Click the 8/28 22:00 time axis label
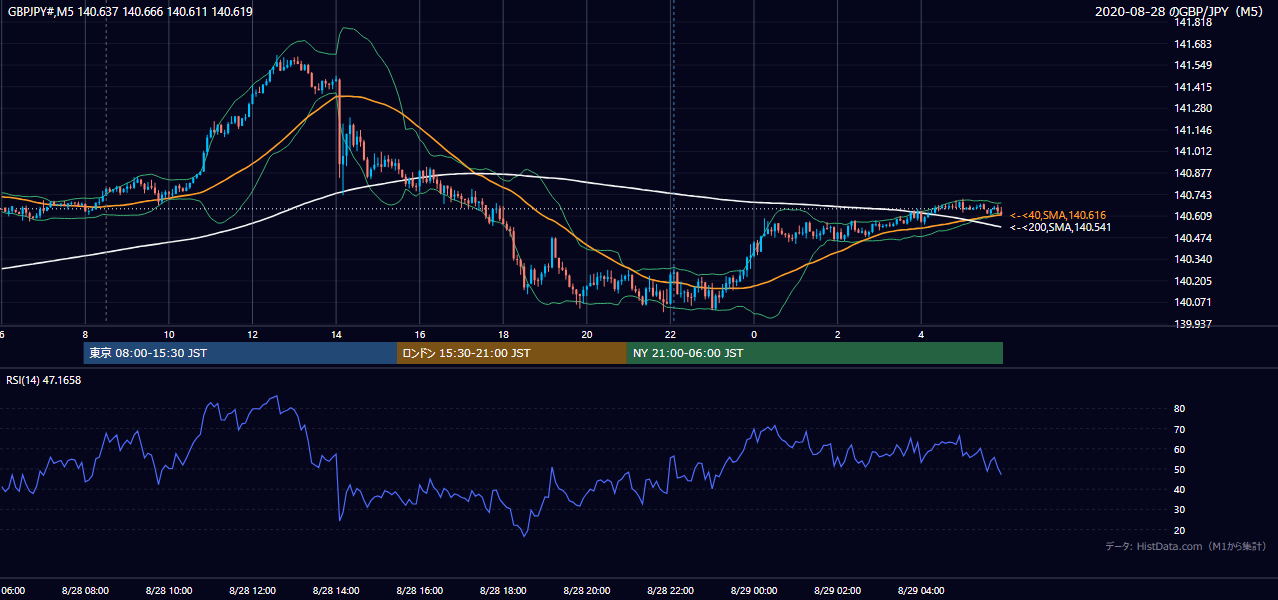Screen dimensions: 1278x600 coord(670,591)
